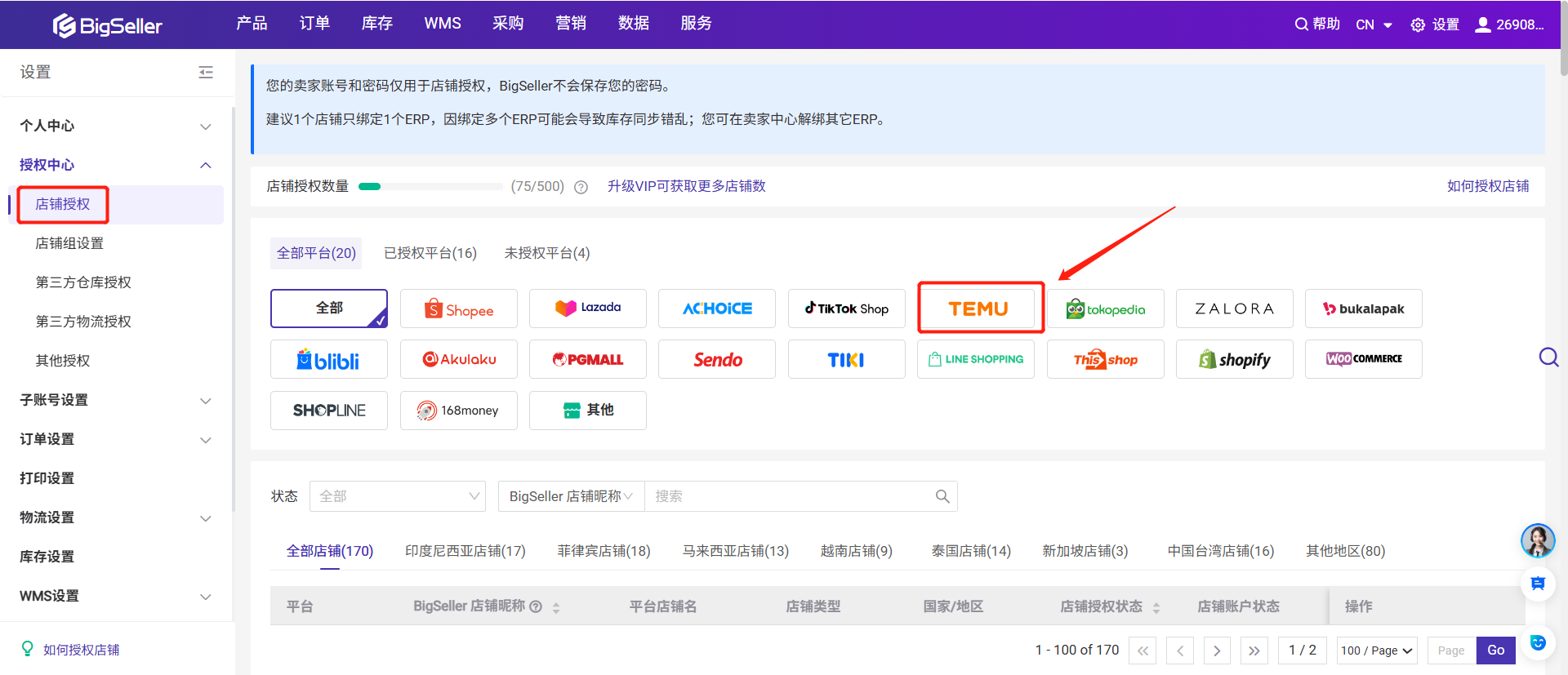
Task: Click the search magnifier in the search box
Action: pos(942,496)
